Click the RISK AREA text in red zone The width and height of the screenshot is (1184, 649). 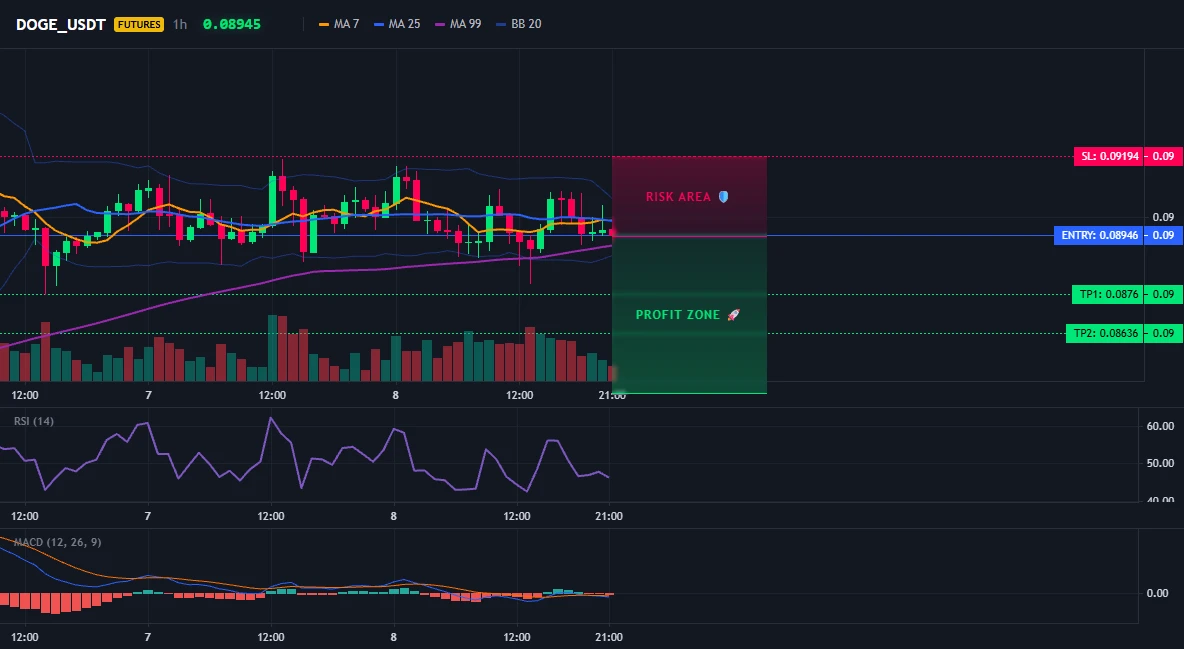678,196
